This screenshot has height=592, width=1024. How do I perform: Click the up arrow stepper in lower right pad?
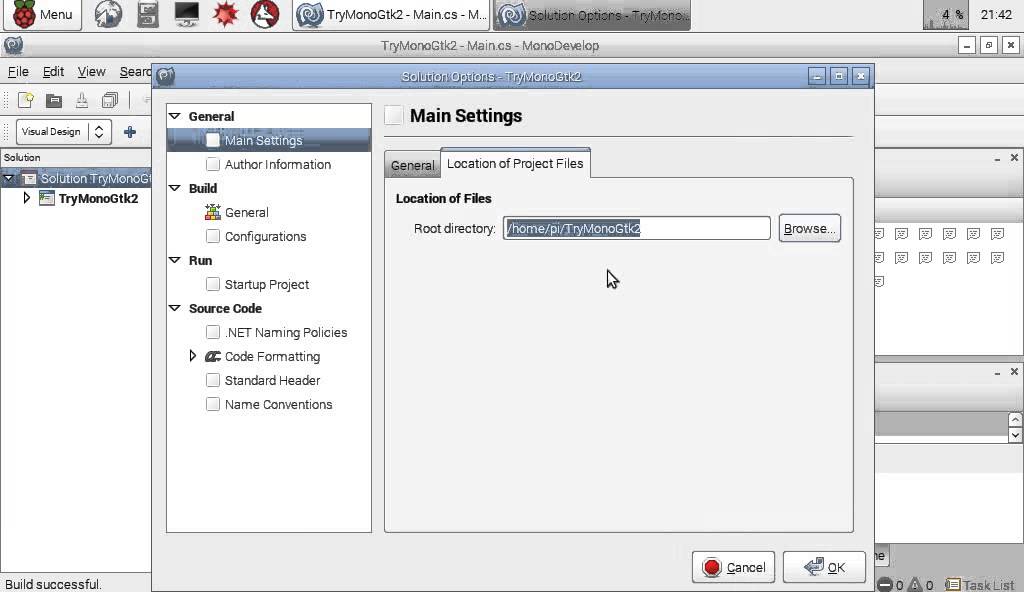[1015, 419]
